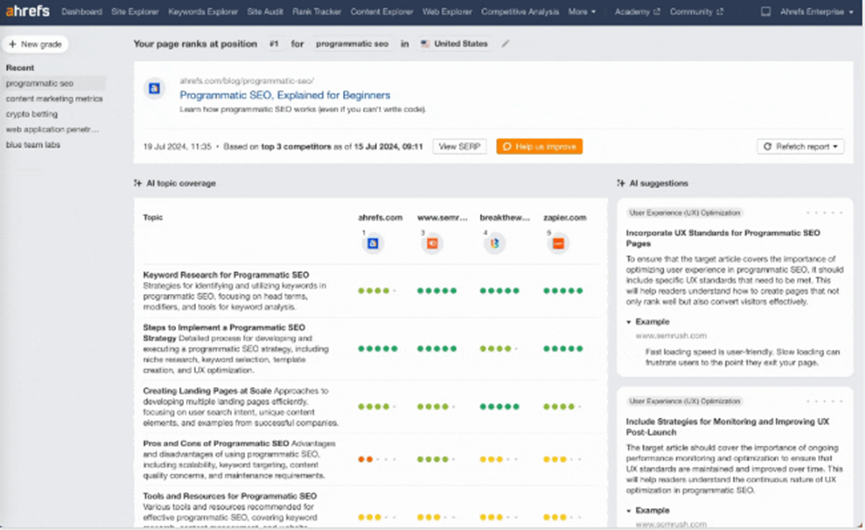Click ahrefs.com score dots for Keyword Research

[x=377, y=291]
